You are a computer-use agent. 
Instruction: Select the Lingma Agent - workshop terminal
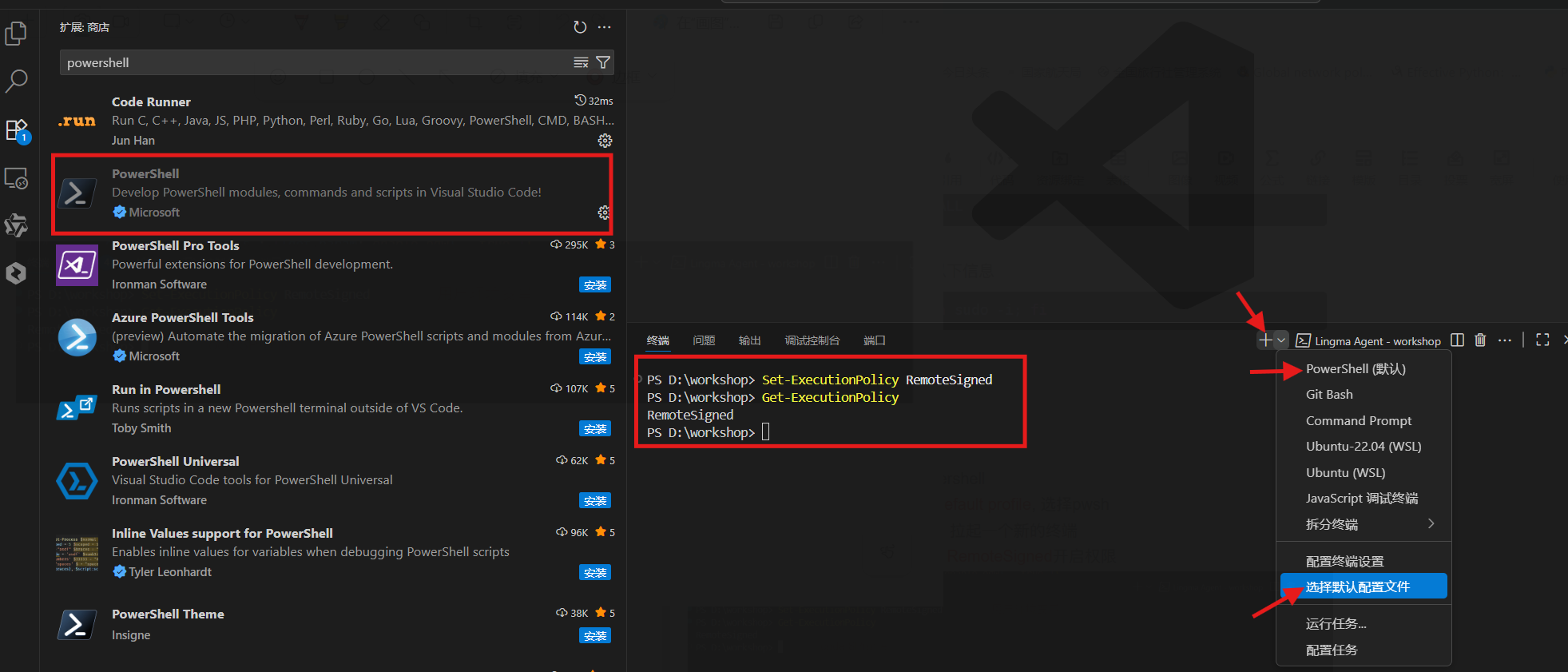click(1368, 341)
